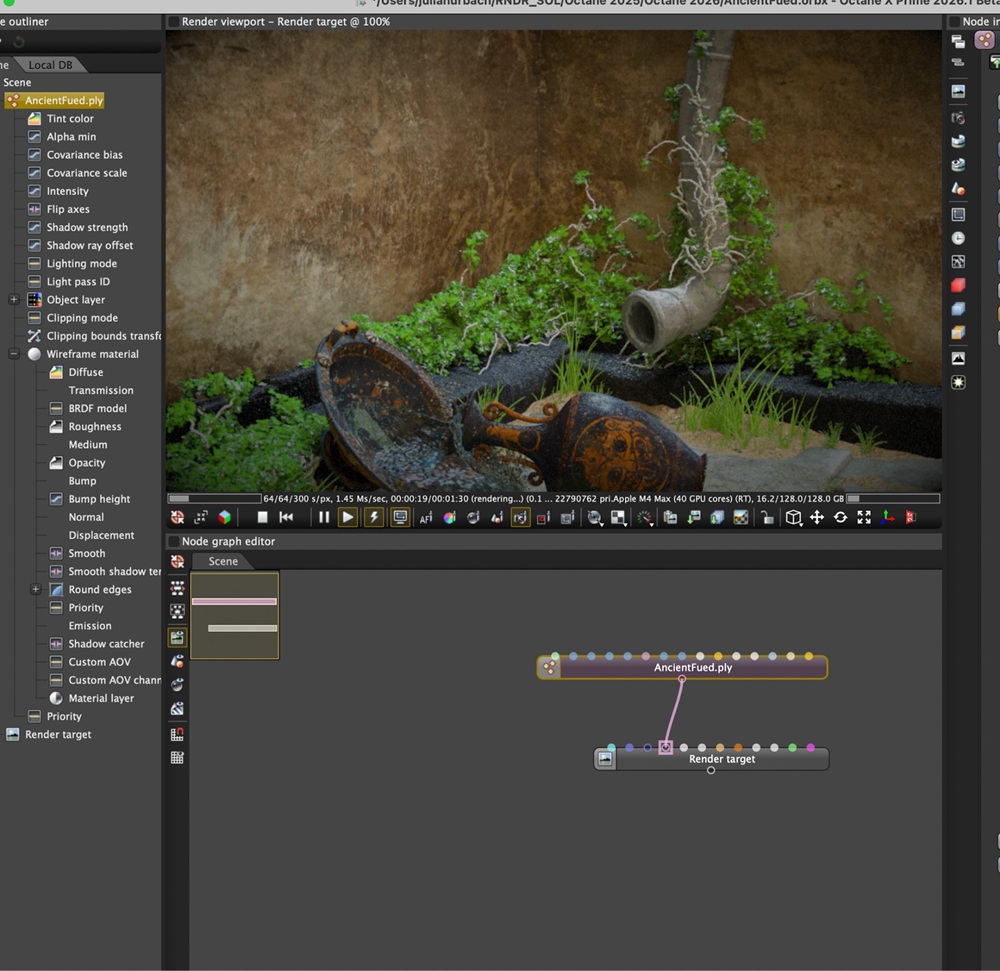1000x971 pixels.
Task: Select the Render target node in graph
Action: (x=721, y=759)
